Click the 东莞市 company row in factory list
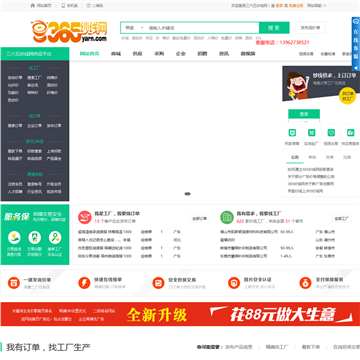The image size is (360, 360). [x=277, y=256]
